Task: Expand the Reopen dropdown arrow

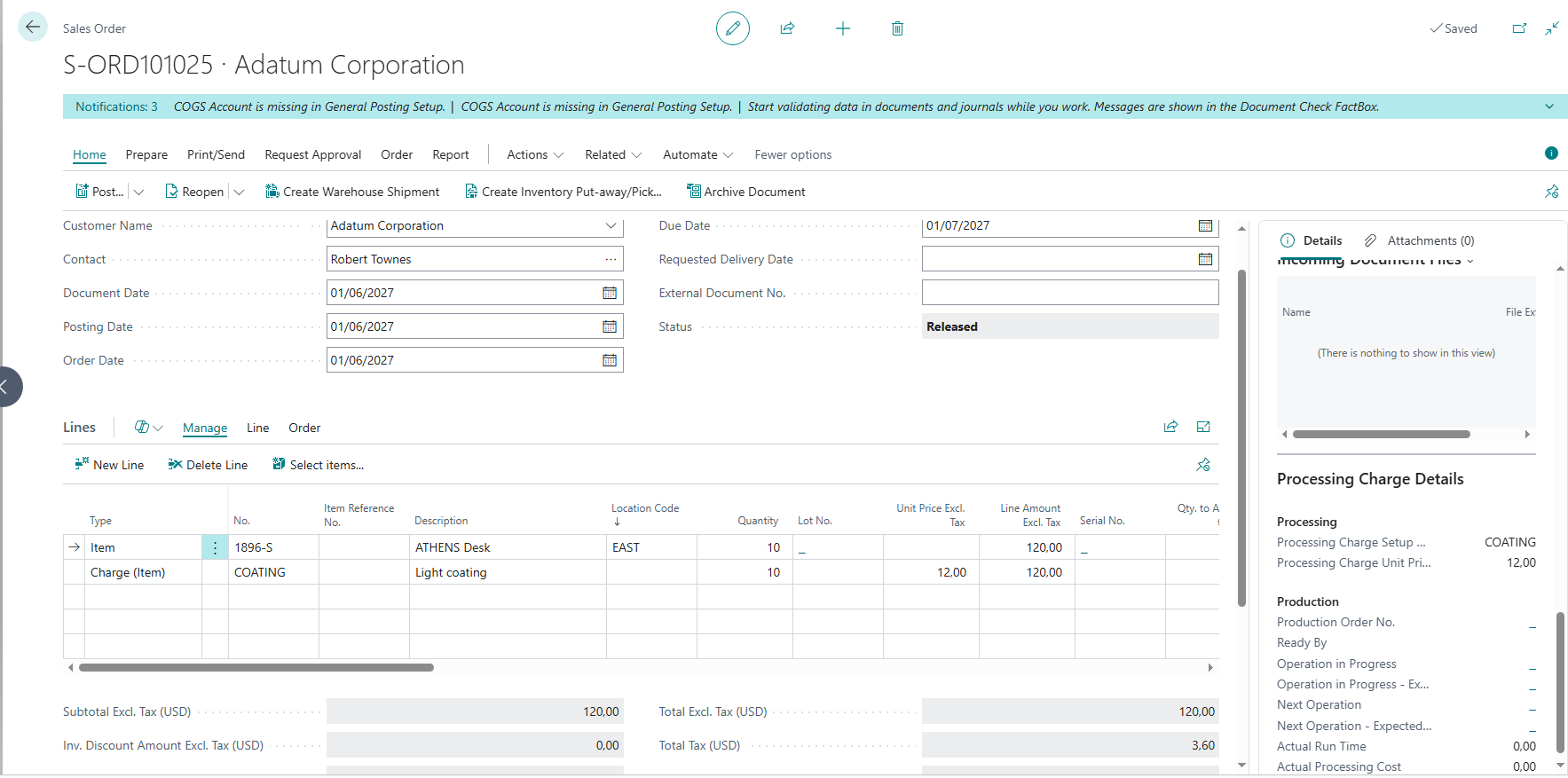Action: pyautogui.click(x=239, y=192)
